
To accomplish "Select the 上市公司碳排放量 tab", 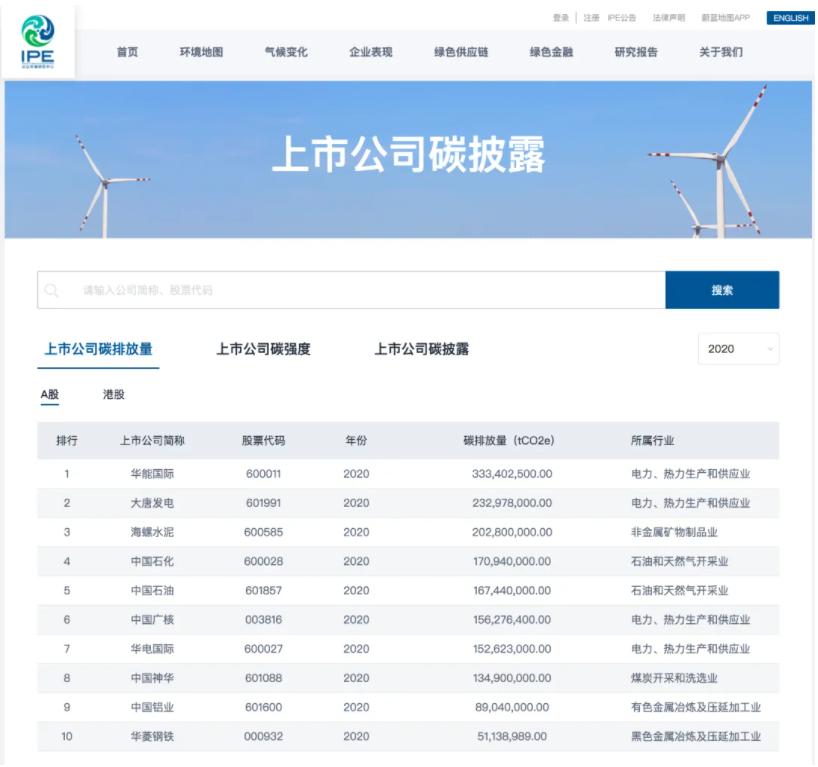I will [x=98, y=349].
